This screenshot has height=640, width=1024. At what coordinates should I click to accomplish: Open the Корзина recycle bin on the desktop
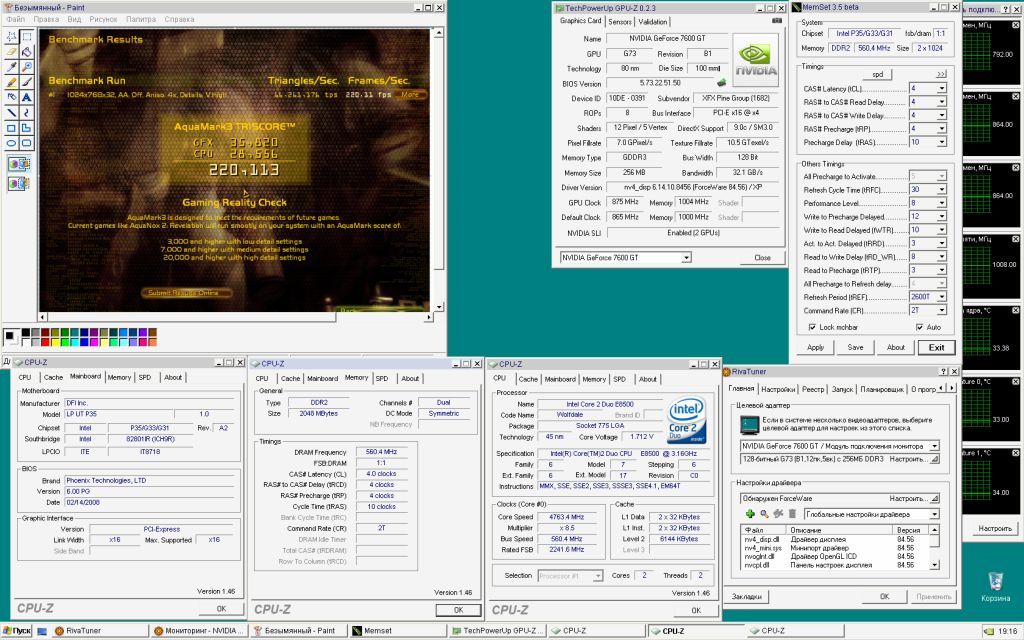click(995, 586)
